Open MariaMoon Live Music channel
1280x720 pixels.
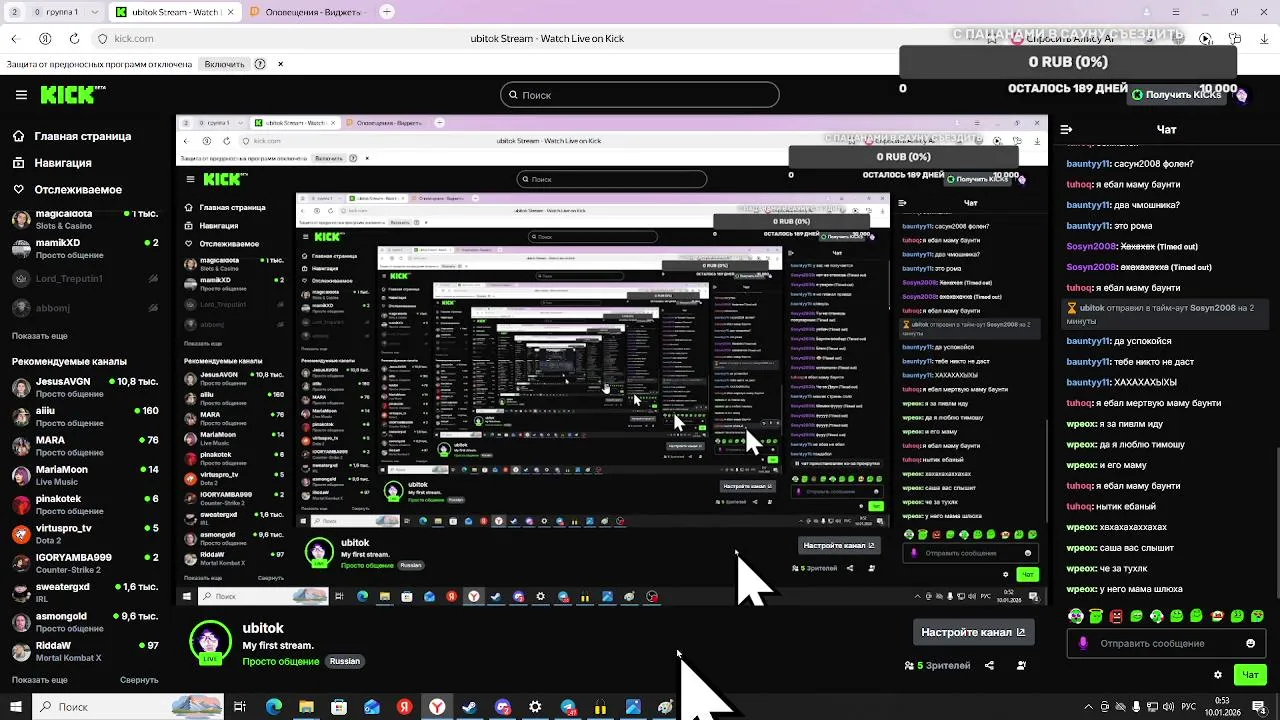tap(85, 476)
